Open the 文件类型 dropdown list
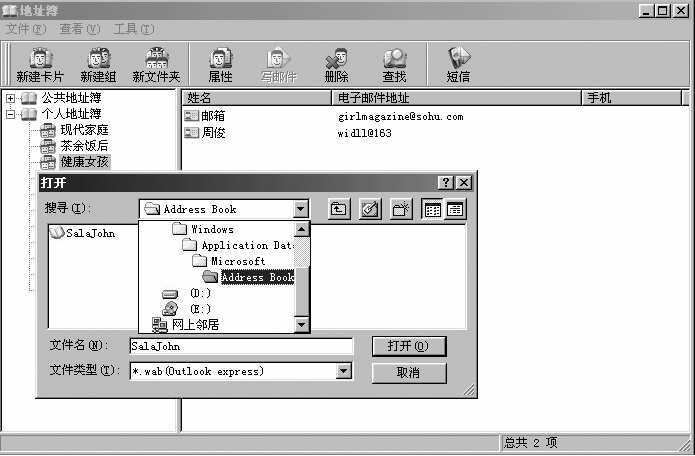This screenshot has height=456, width=695. (344, 371)
